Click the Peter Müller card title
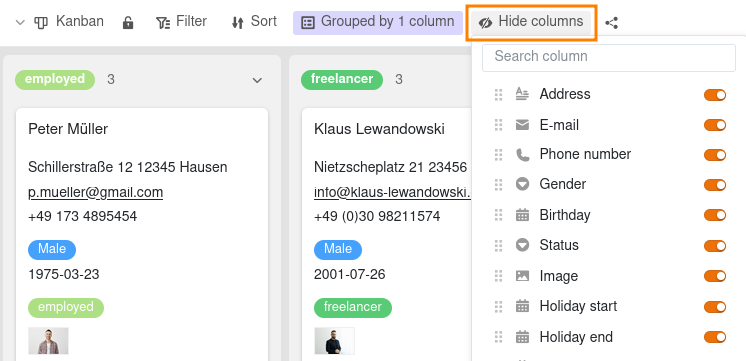The image size is (746, 361). tap(68, 129)
